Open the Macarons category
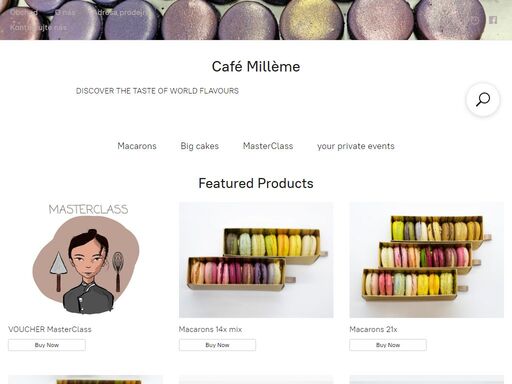 137,146
